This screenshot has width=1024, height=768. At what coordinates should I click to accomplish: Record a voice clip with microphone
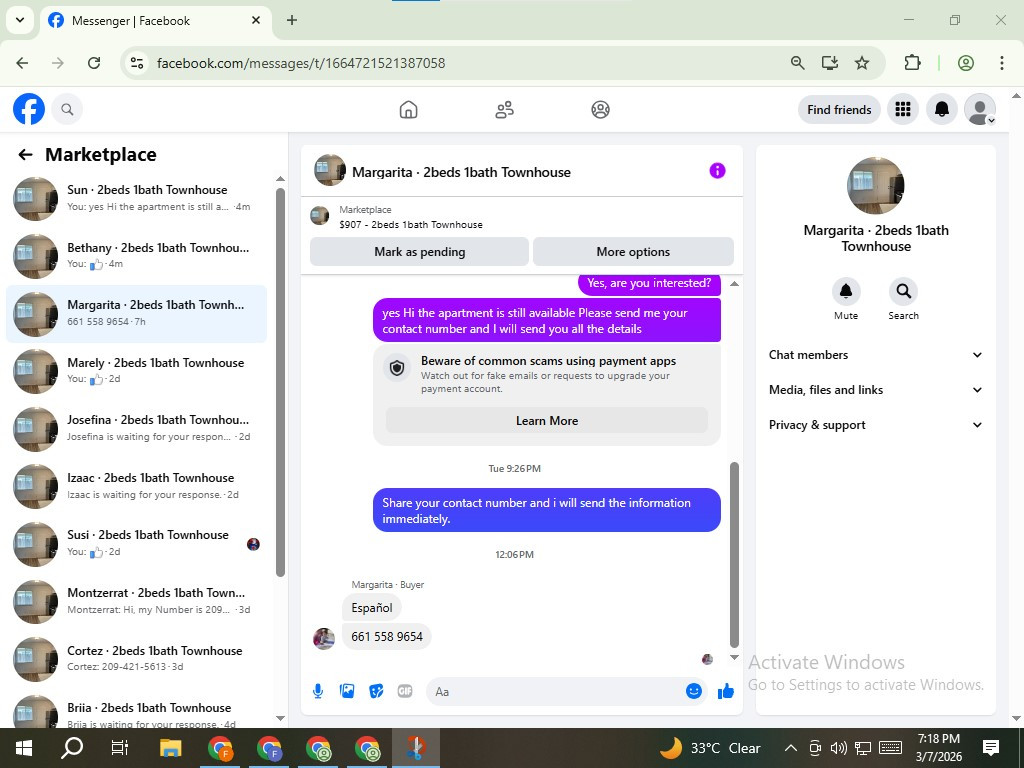point(318,691)
